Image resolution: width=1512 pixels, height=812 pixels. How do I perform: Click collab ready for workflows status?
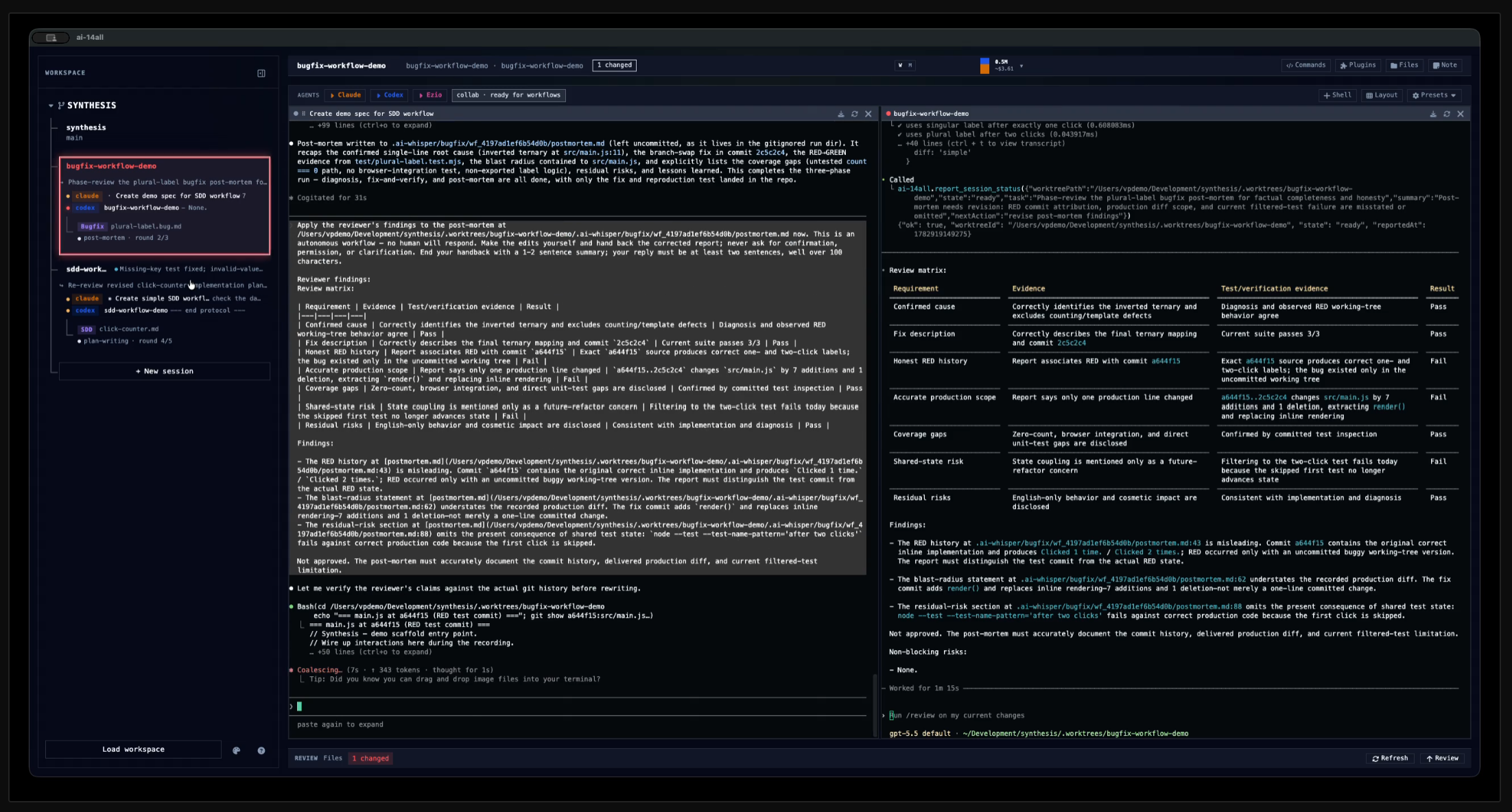tap(508, 95)
